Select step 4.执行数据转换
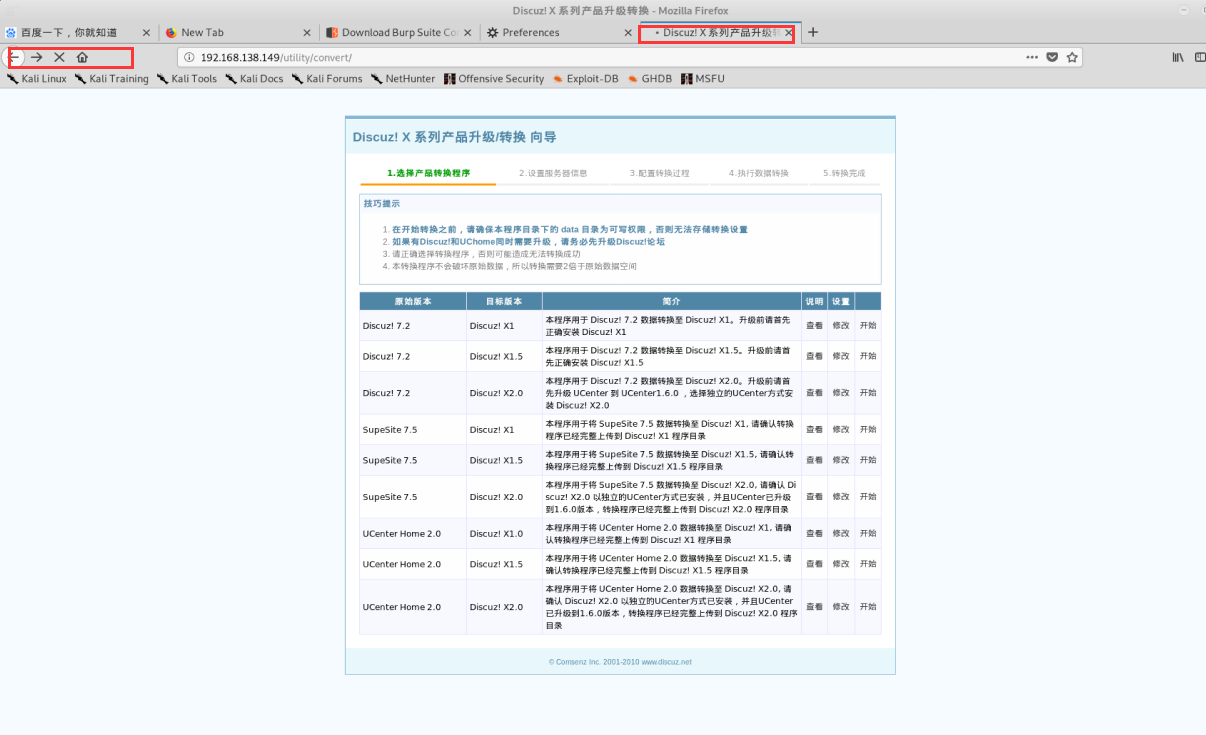This screenshot has width=1206, height=735. coord(758,173)
